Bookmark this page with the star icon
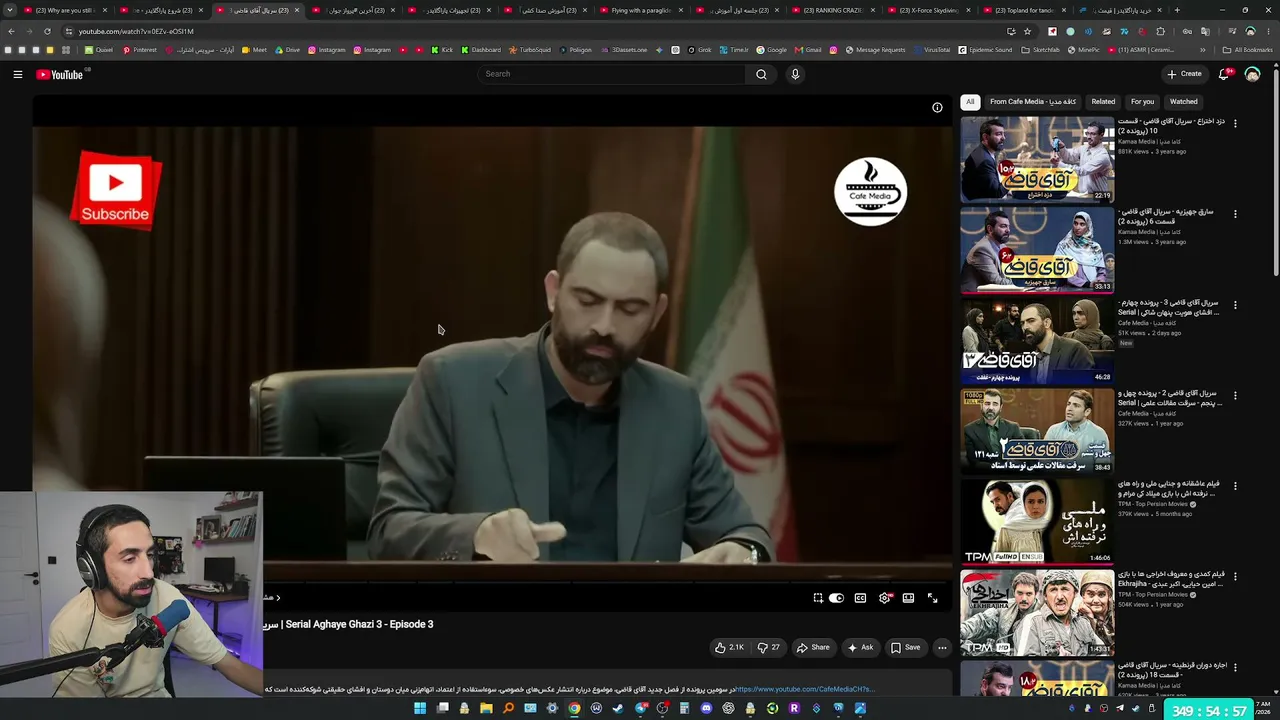Screen dimensions: 1280x720 1027,31
